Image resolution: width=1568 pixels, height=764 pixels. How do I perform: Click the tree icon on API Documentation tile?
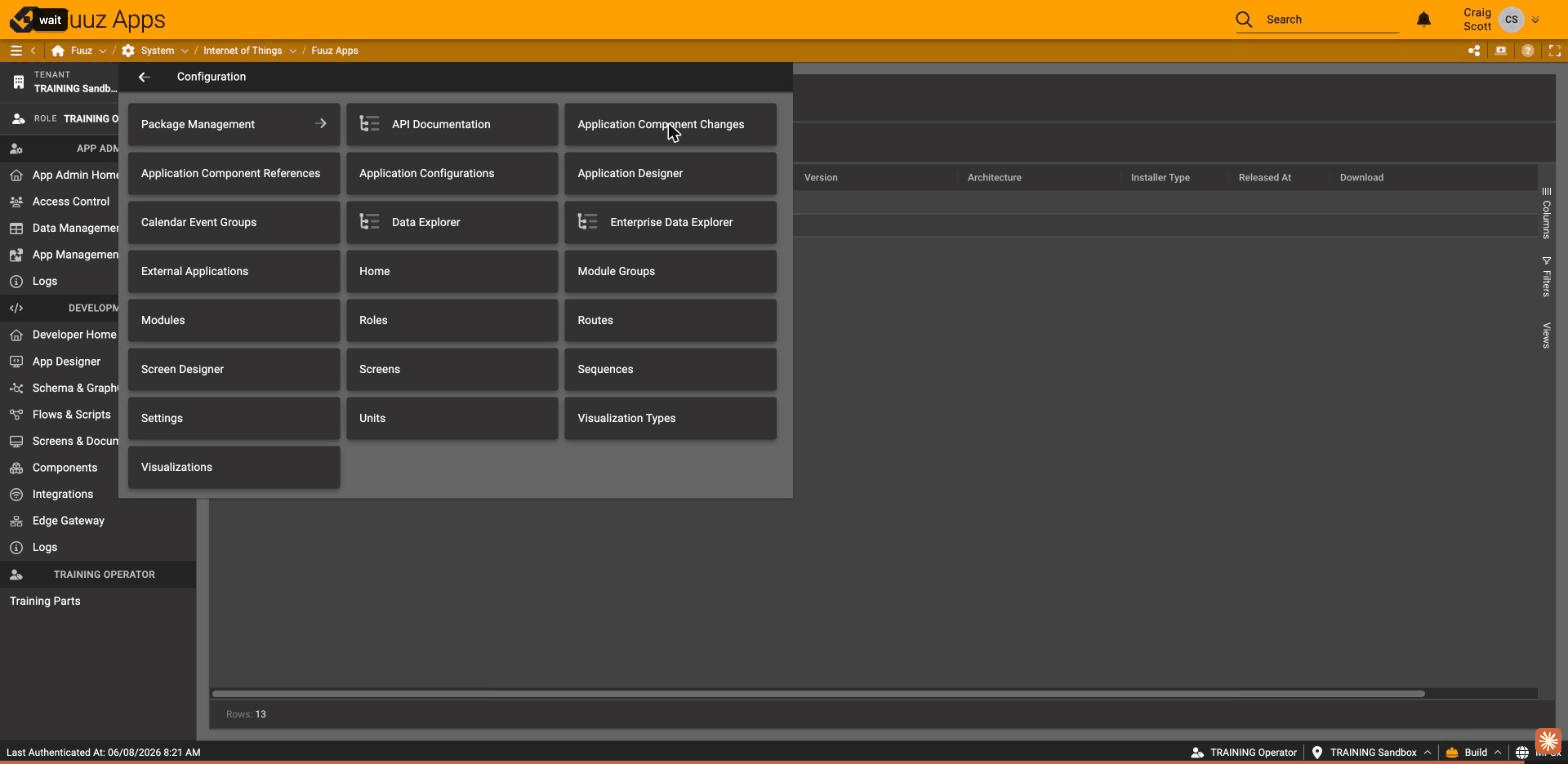click(370, 124)
